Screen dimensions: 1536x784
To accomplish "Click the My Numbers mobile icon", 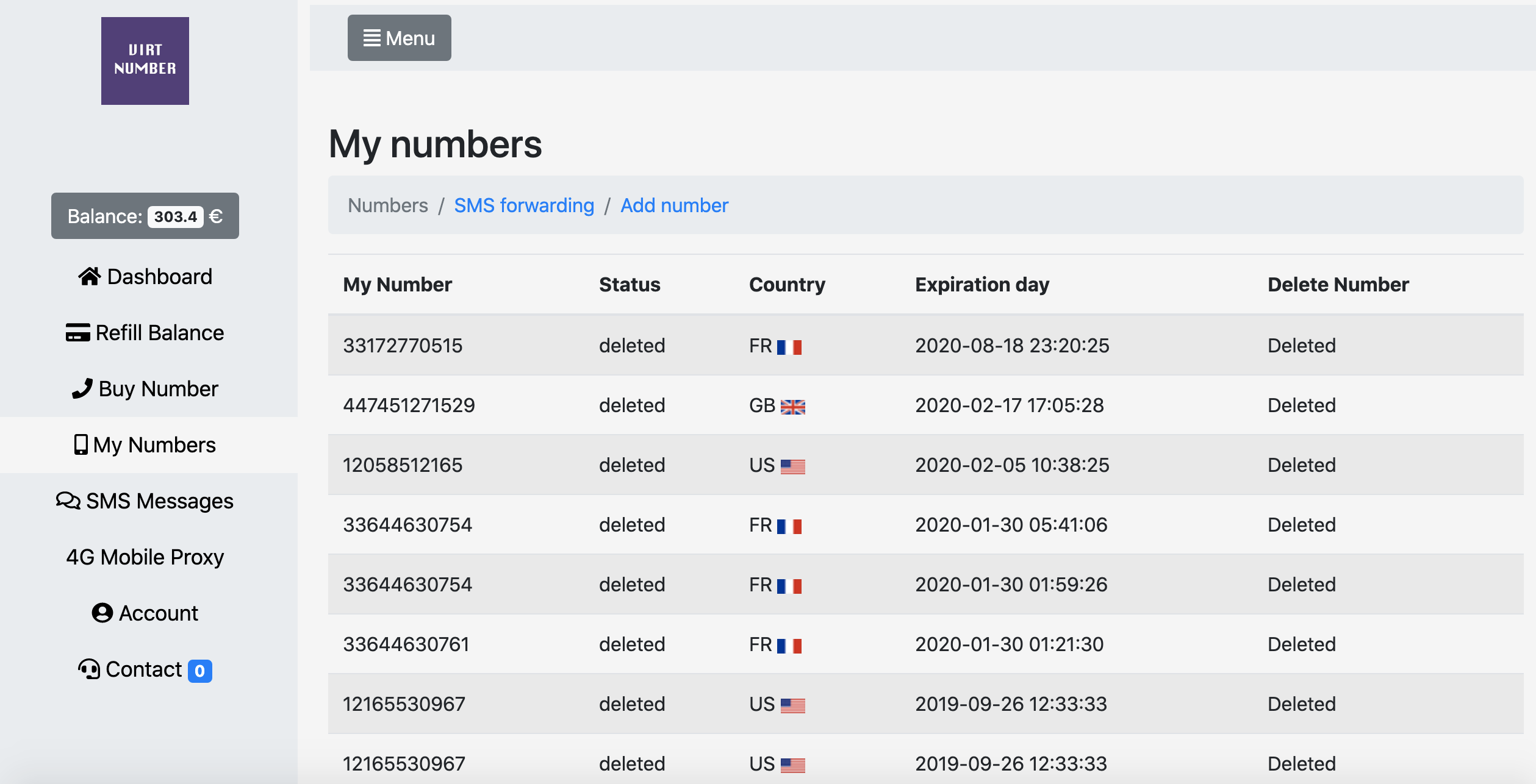I will pos(81,444).
